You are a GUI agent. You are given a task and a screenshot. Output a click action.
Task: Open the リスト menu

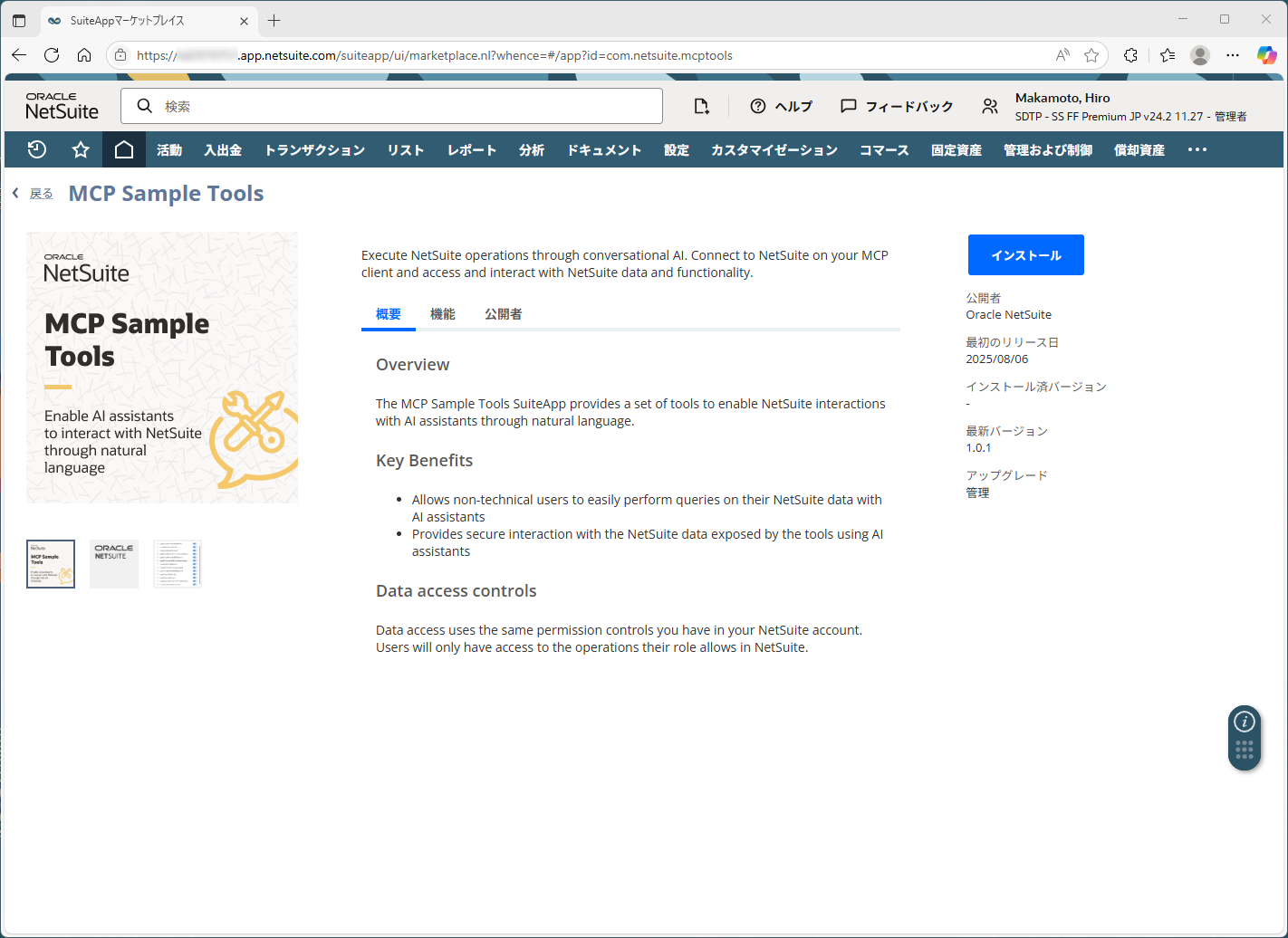coord(406,149)
